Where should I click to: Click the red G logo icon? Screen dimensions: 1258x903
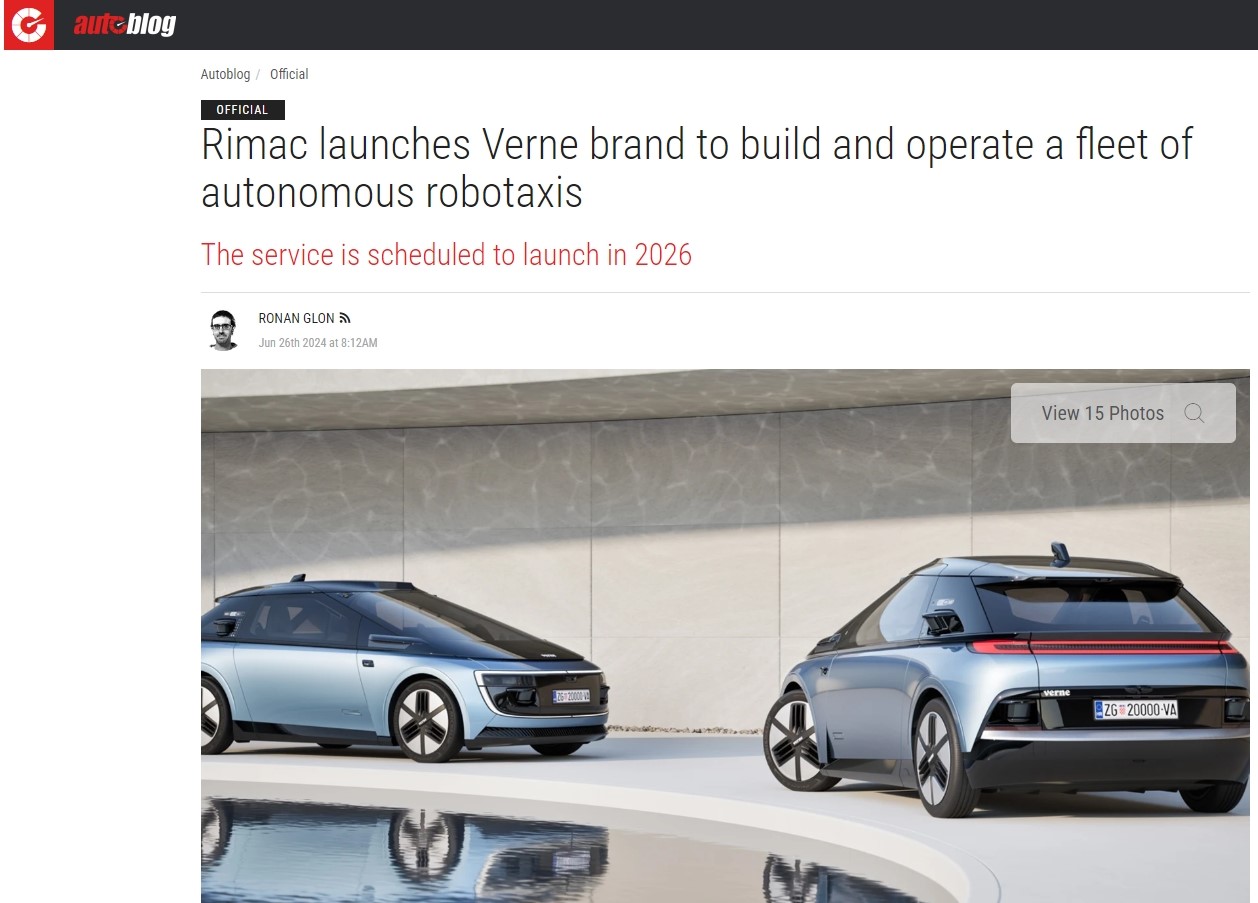click(x=29, y=25)
